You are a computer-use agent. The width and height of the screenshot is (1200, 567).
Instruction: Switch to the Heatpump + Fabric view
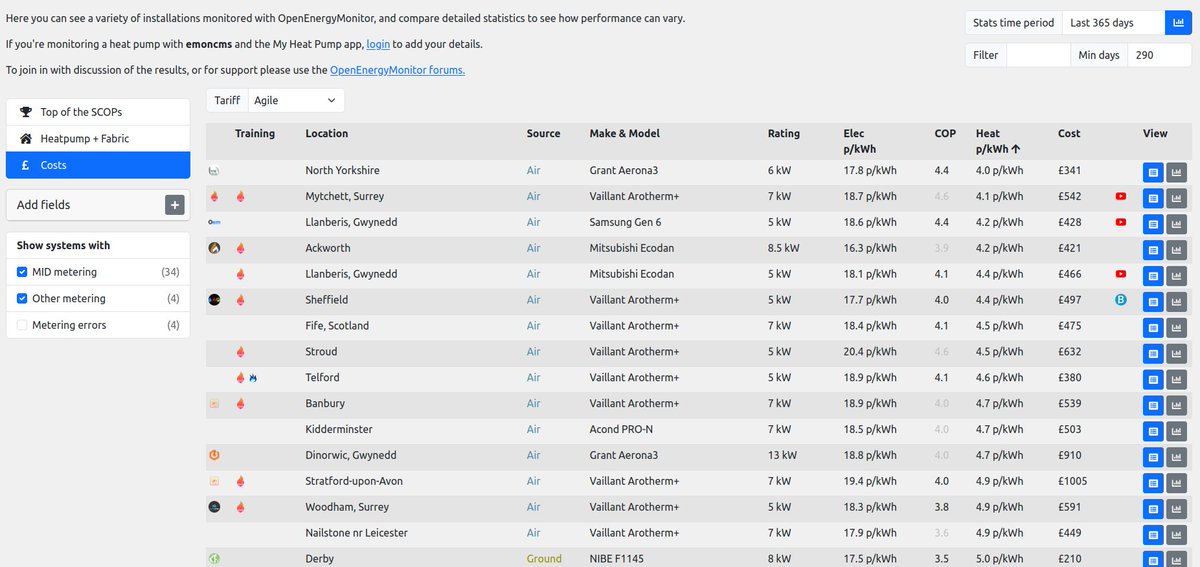[98, 138]
